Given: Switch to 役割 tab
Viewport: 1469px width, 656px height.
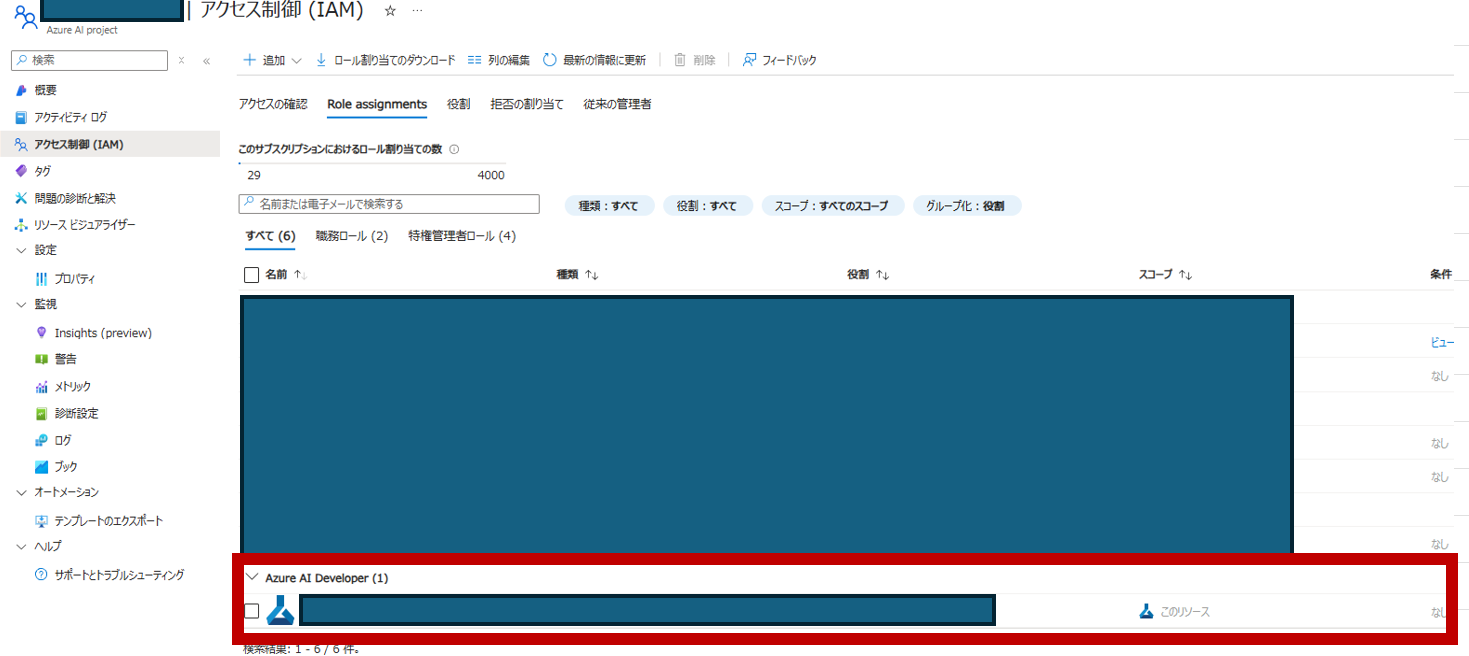Looking at the screenshot, I should pyautogui.click(x=459, y=104).
